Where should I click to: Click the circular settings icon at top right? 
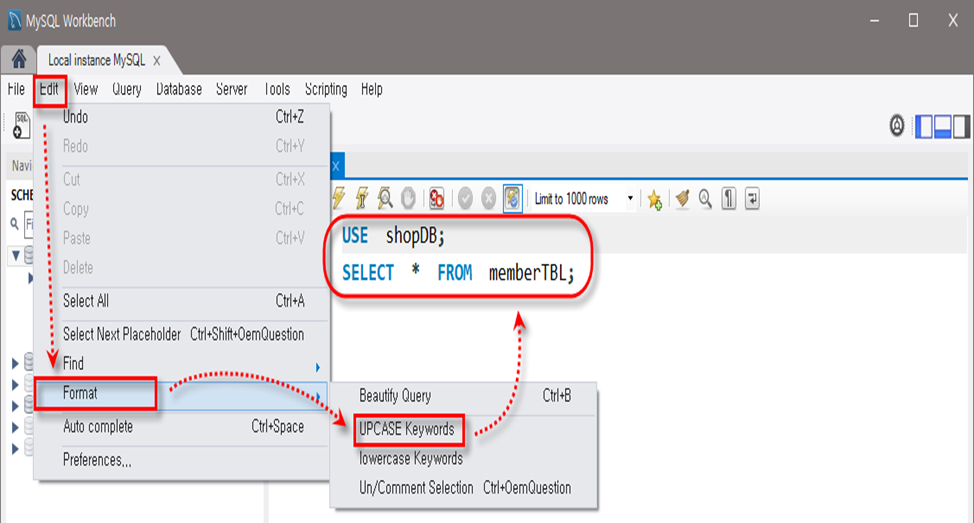[x=897, y=126]
